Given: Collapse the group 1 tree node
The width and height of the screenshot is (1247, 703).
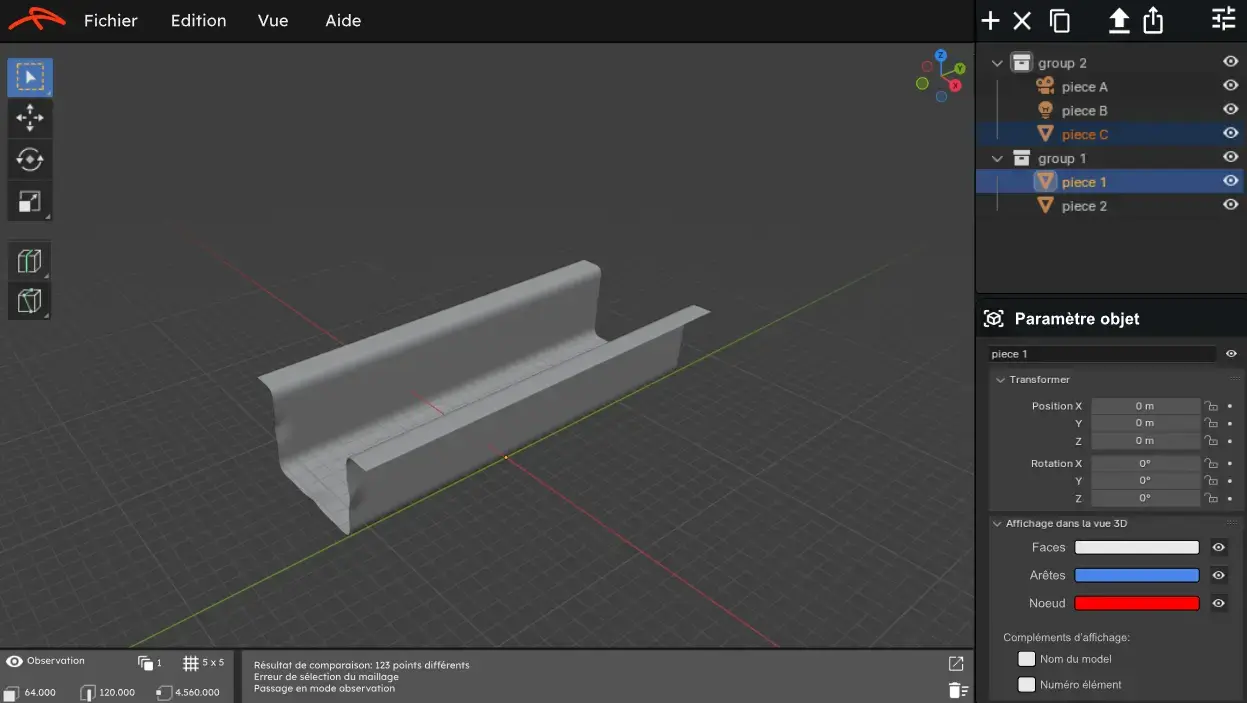Looking at the screenshot, I should click(997, 159).
